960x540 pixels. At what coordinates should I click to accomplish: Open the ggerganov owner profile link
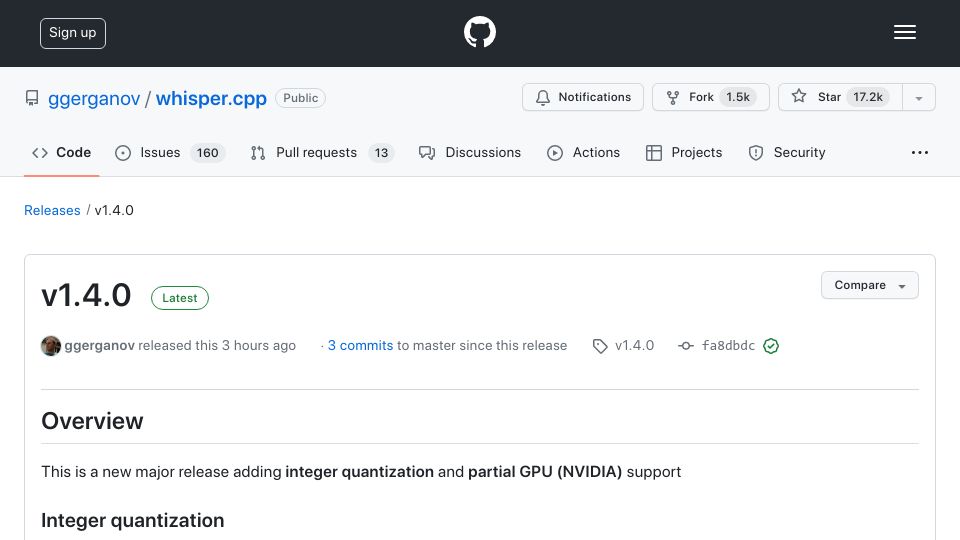coord(94,98)
